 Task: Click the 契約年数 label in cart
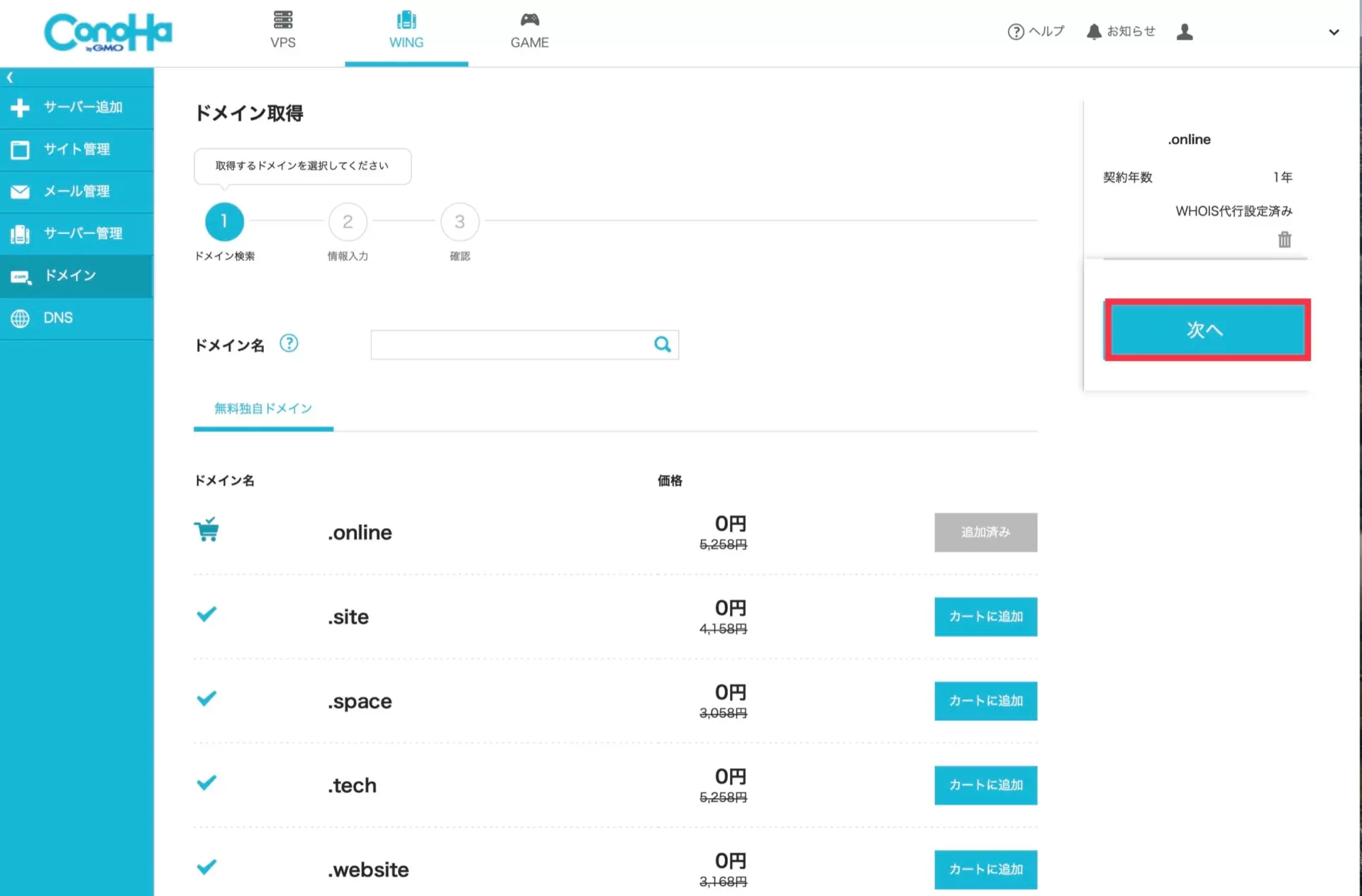click(x=1127, y=177)
